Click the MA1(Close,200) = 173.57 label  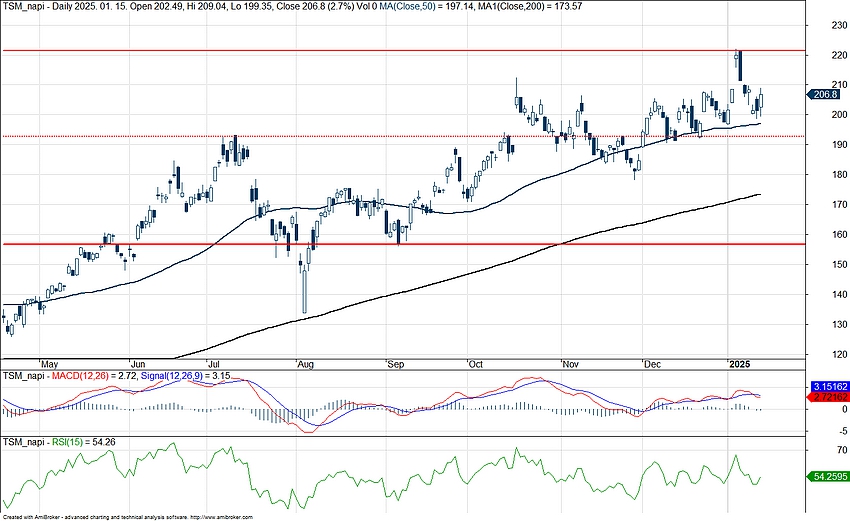point(530,6)
